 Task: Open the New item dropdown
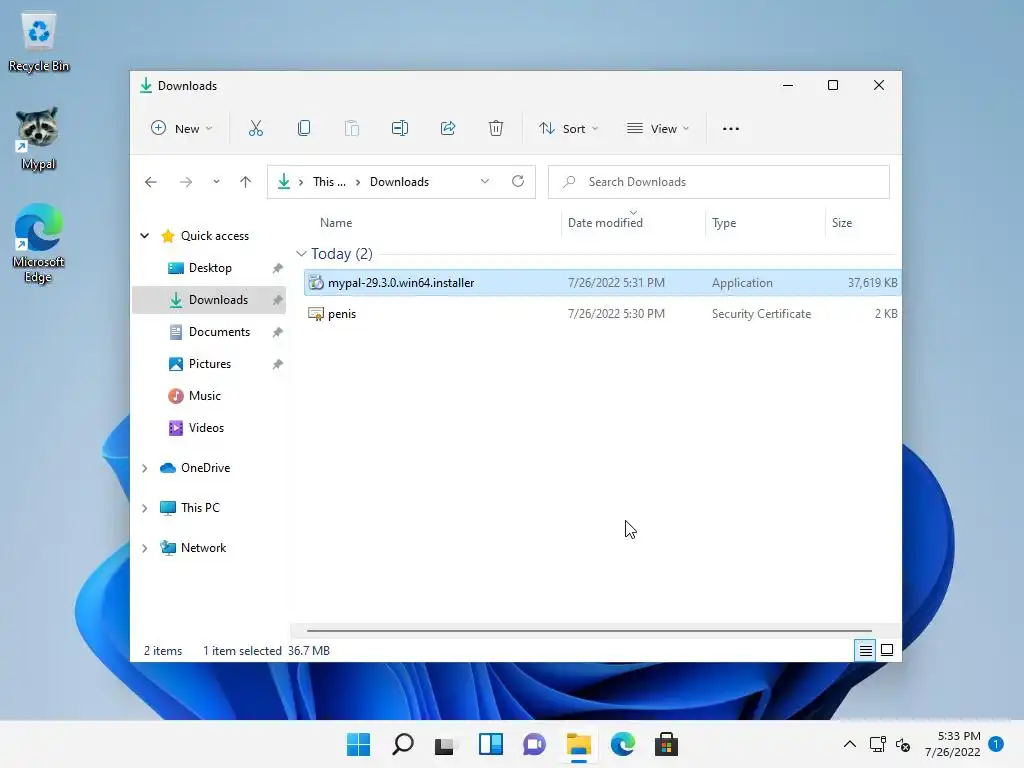pos(182,129)
